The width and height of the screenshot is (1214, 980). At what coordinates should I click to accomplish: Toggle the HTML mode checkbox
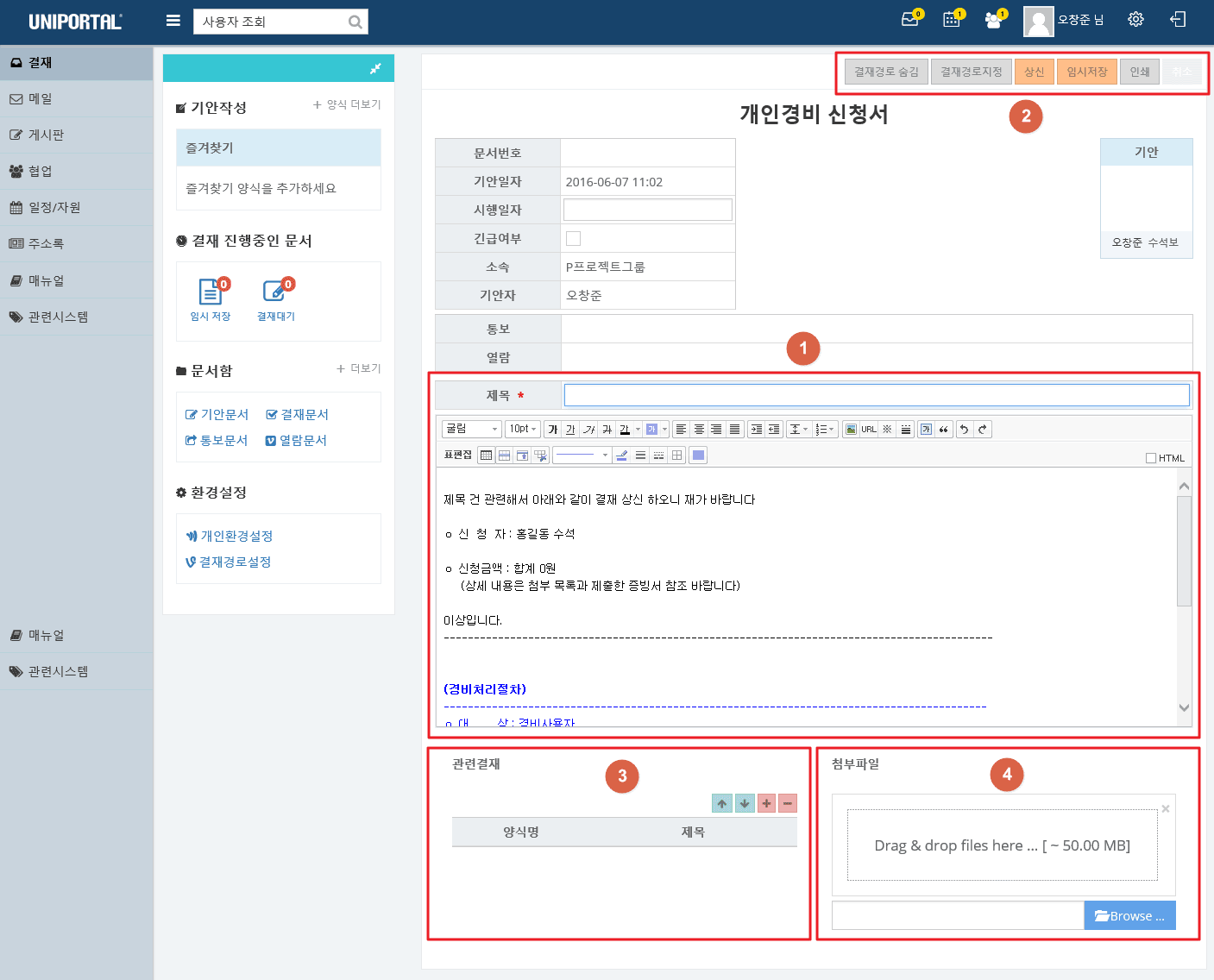pos(1151,458)
